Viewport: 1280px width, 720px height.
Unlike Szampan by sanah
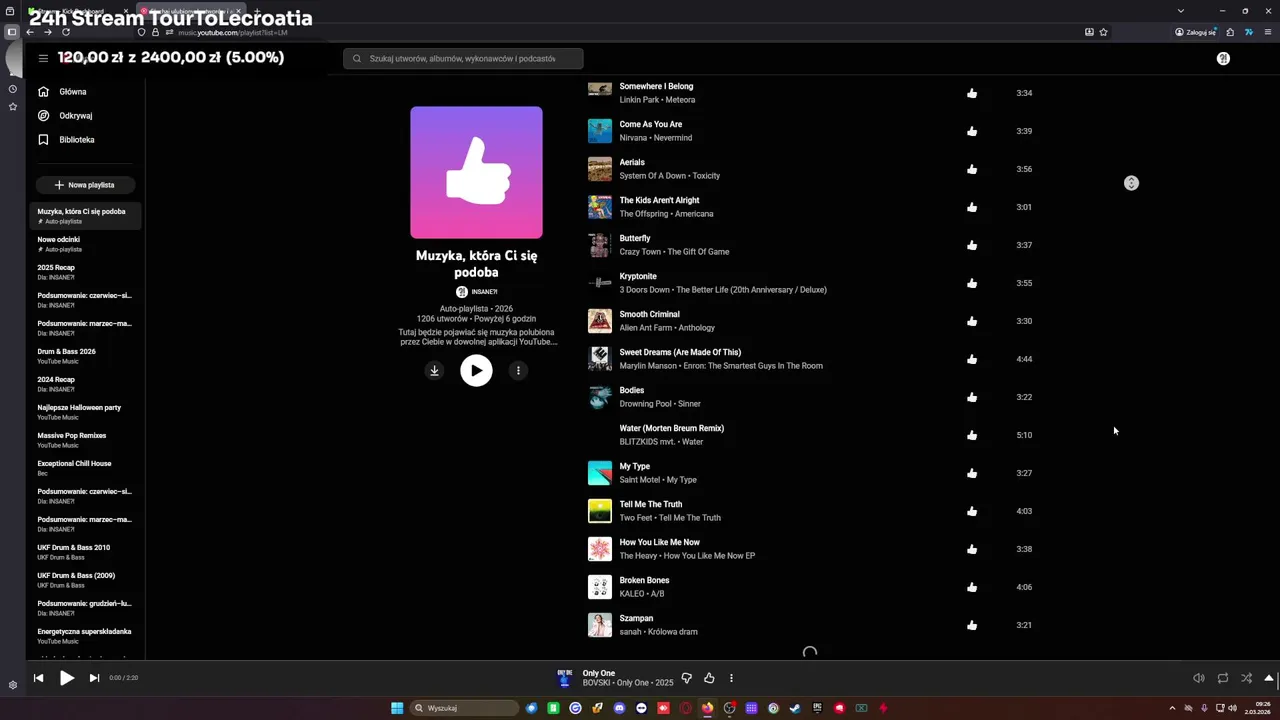click(972, 625)
